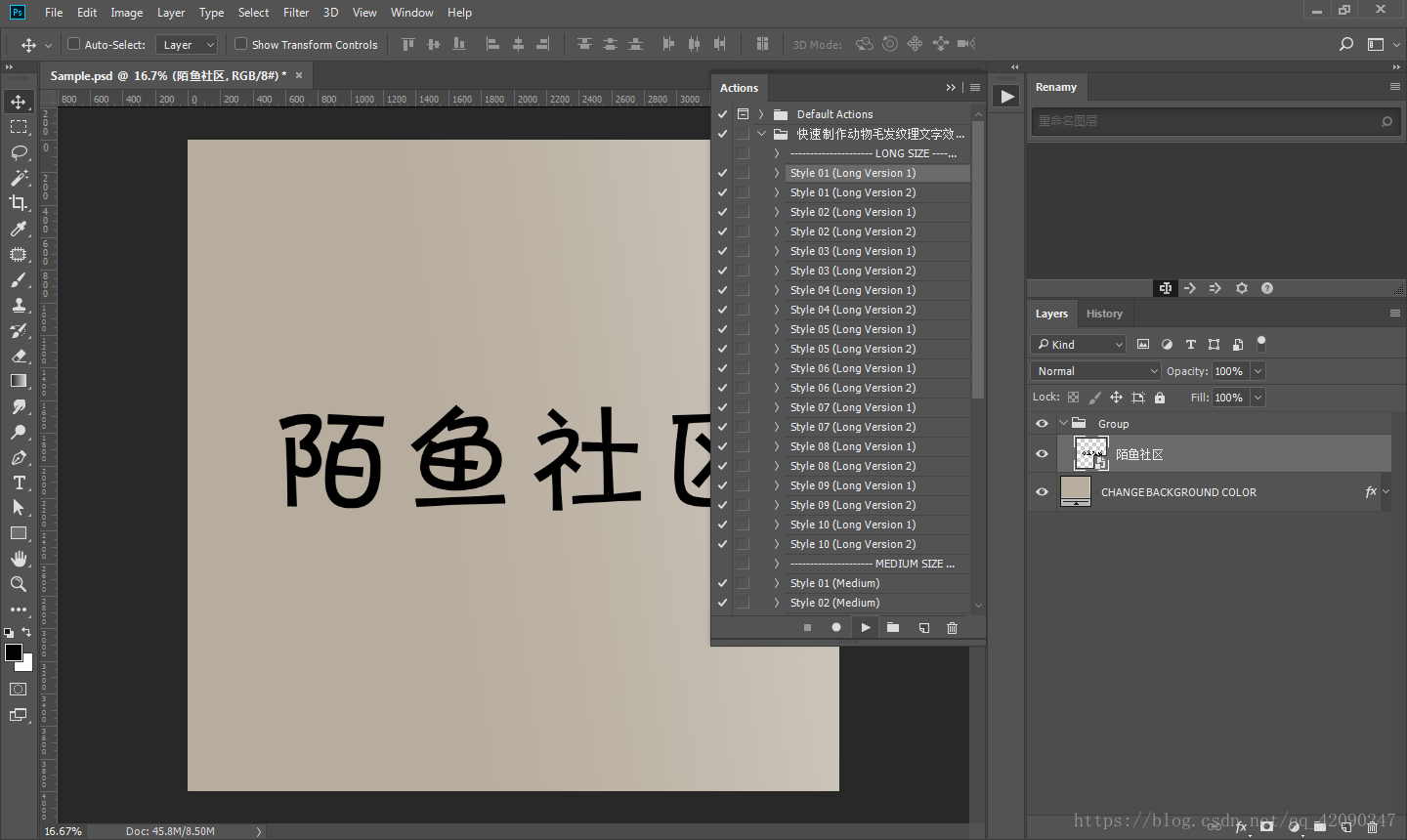Toggle checkmark for Style 01 (Long Version 1)

722,173
